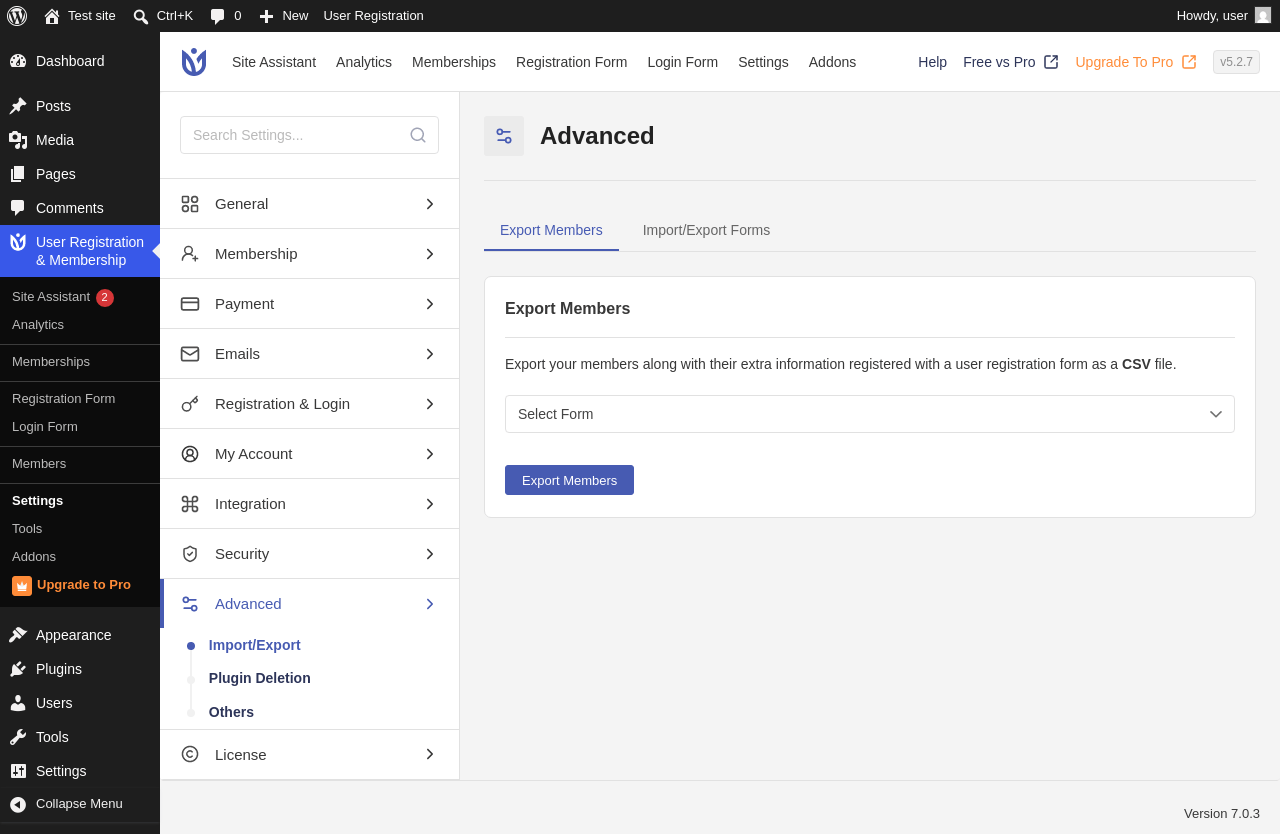Open Members in WordPress sidebar
Viewport: 1280px width, 834px height.
pos(39,464)
